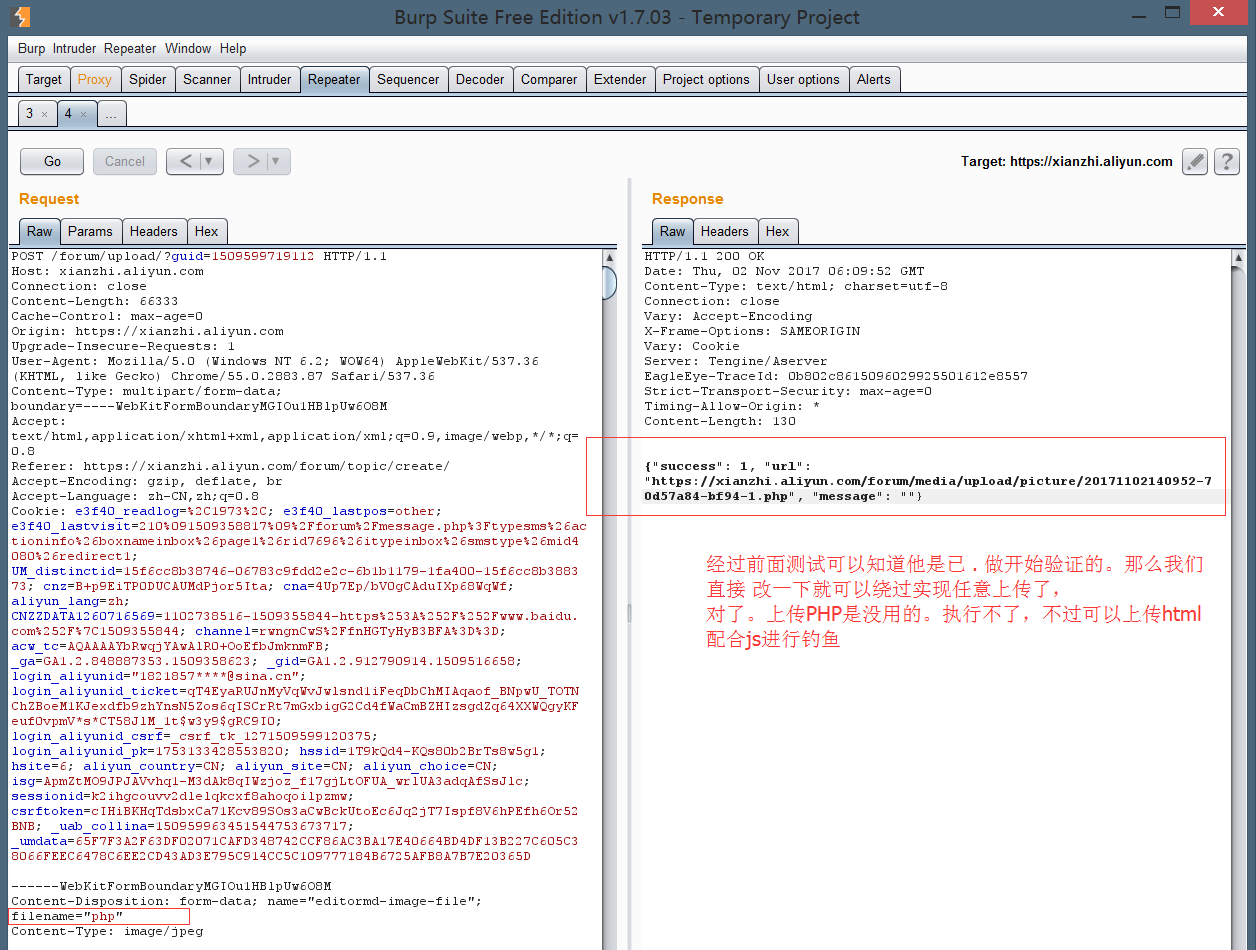Click the request scrollbar up arrow

pos(610,257)
